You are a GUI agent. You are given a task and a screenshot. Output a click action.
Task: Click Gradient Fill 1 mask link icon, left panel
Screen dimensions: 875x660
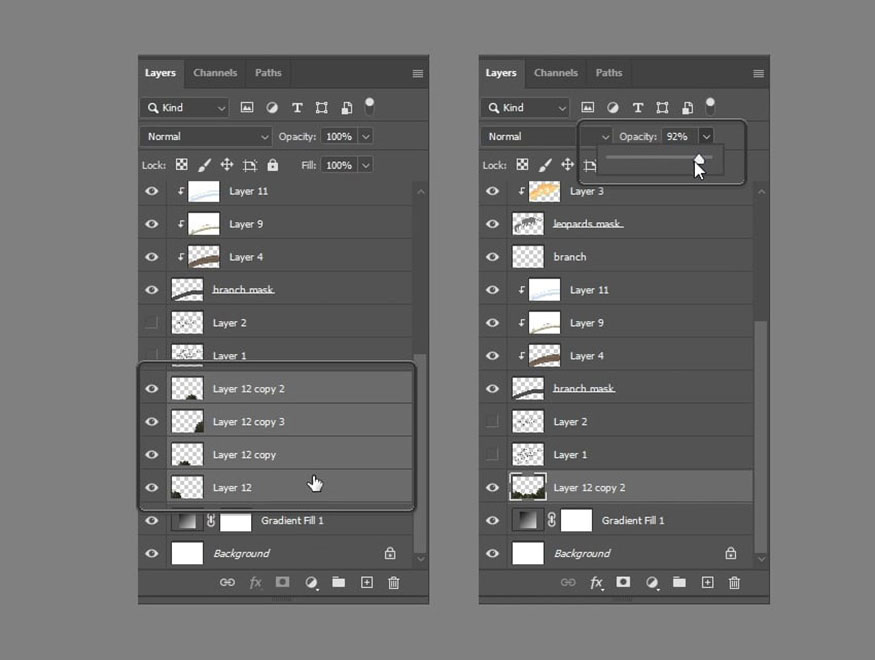(x=211, y=521)
